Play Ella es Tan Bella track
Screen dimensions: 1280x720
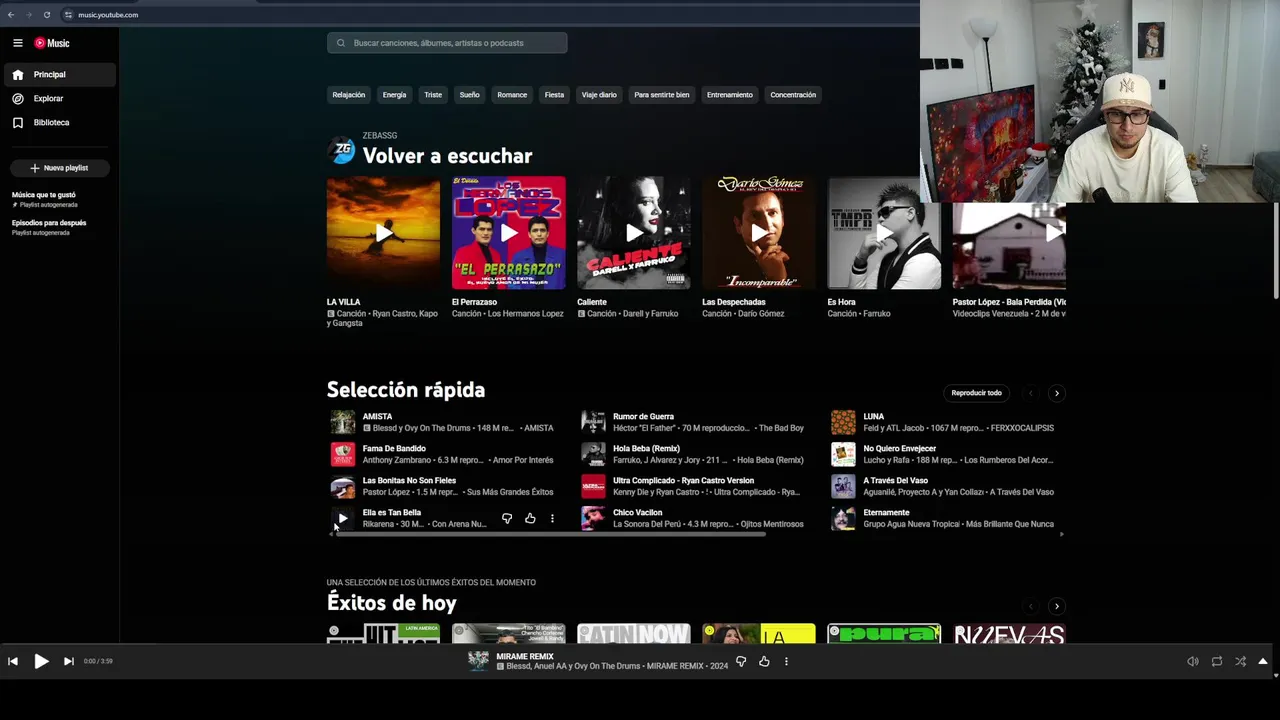(343, 518)
